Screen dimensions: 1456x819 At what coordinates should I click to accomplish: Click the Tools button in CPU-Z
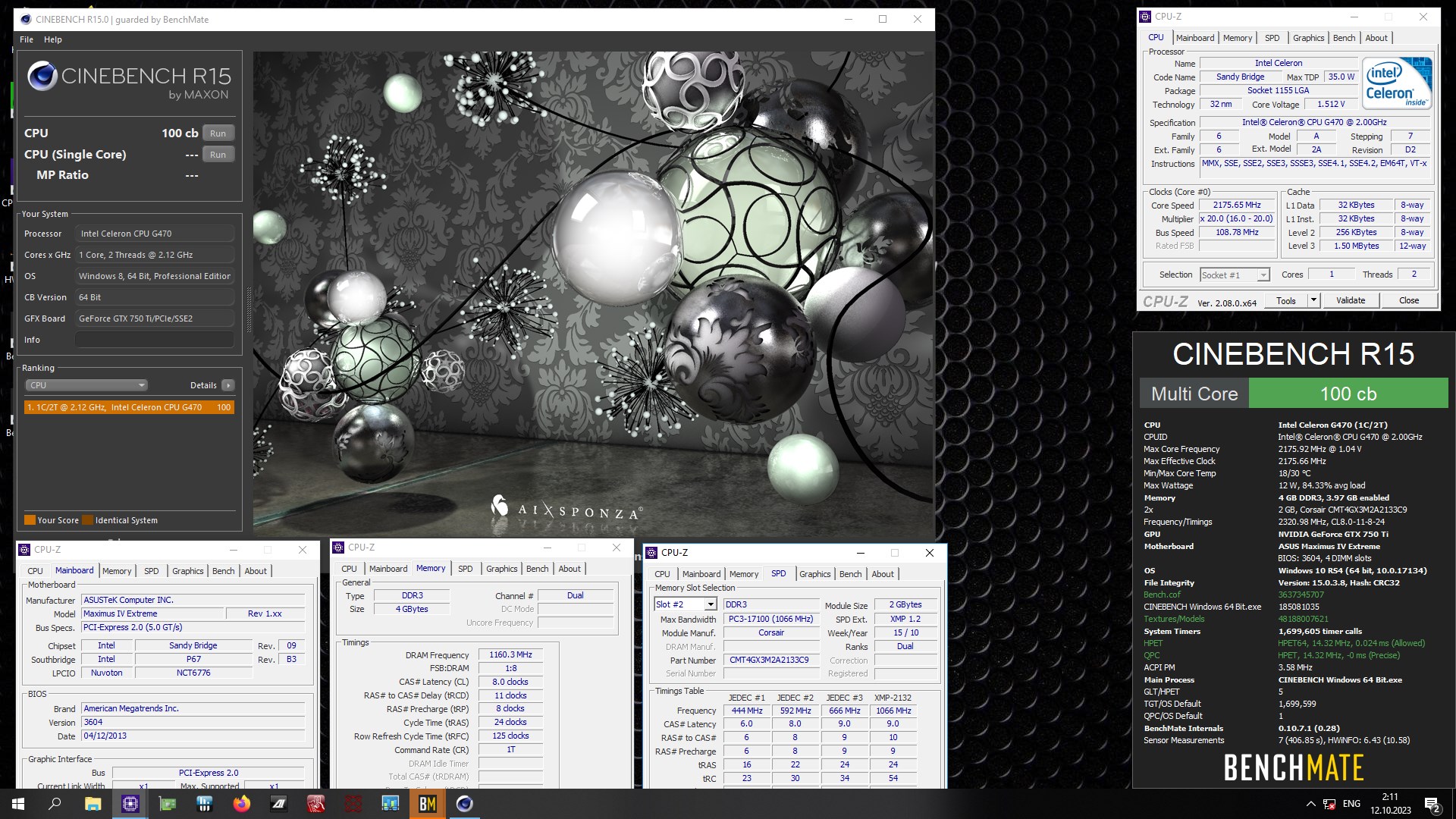[x=1286, y=300]
